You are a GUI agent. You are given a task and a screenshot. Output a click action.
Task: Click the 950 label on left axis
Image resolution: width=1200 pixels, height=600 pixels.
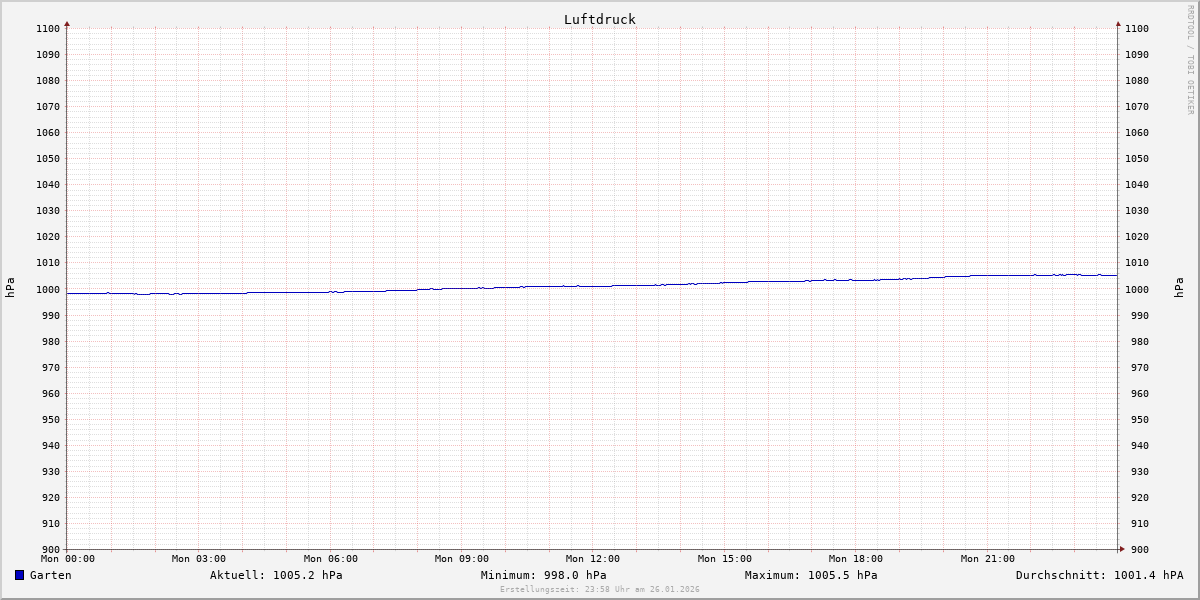click(x=48, y=419)
